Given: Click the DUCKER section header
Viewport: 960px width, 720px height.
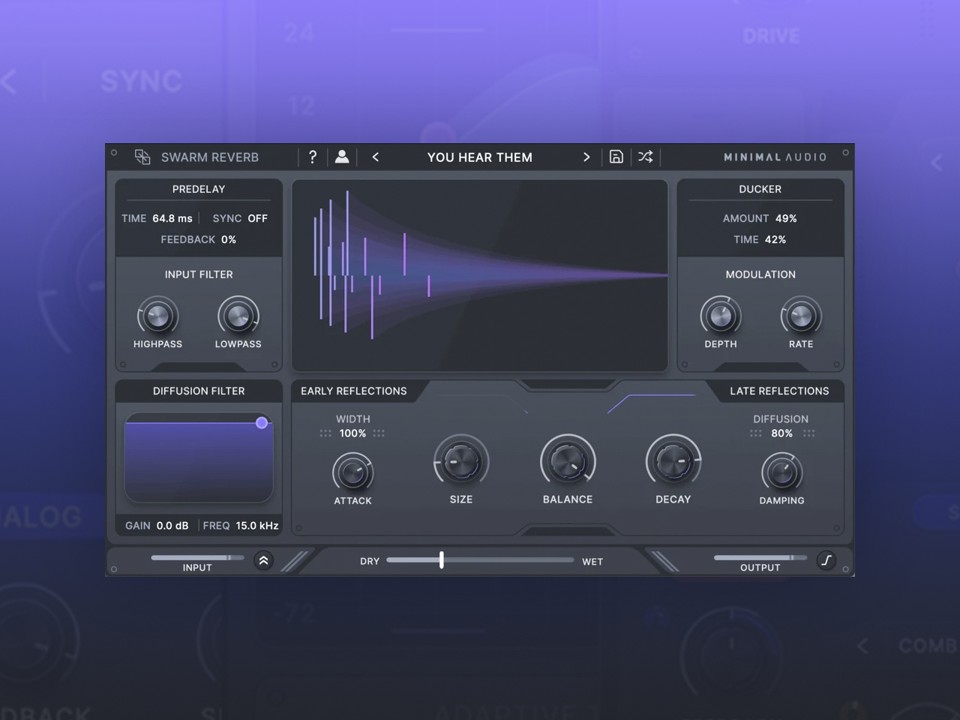Looking at the screenshot, I should coord(760,189).
